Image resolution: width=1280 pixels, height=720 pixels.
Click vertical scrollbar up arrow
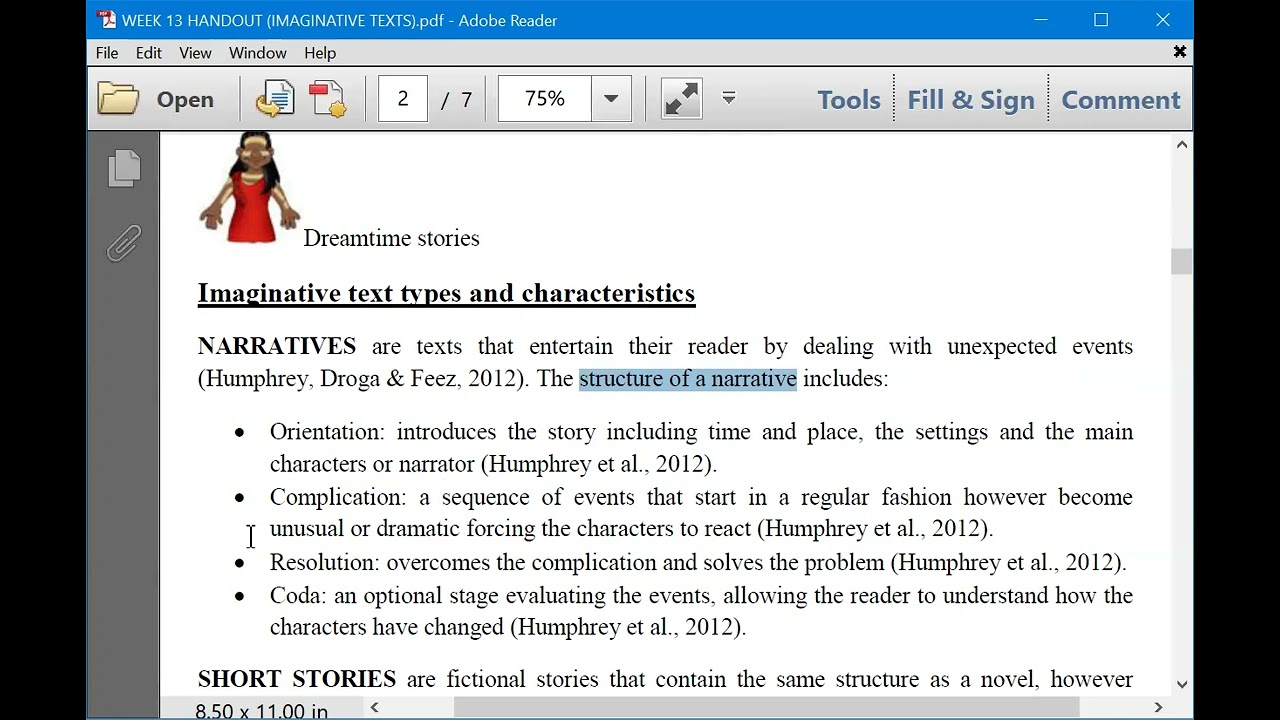pos(1182,145)
